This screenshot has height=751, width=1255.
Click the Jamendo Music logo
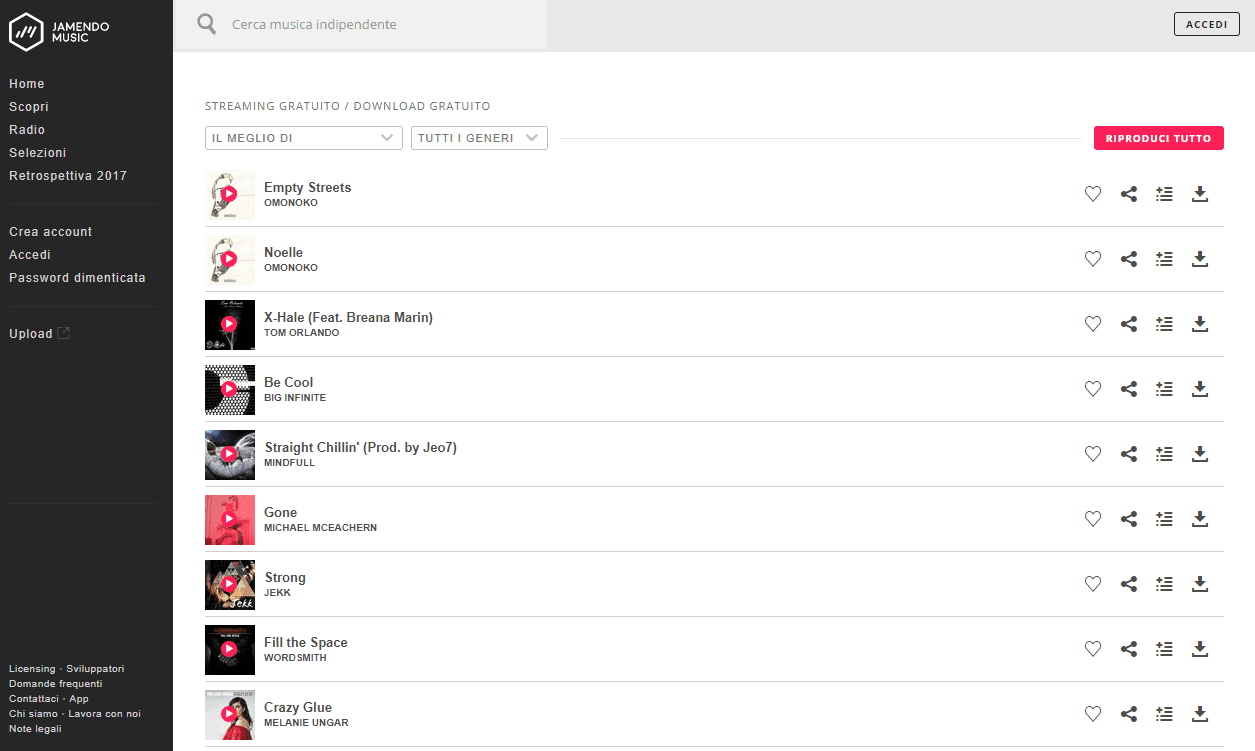click(x=59, y=31)
